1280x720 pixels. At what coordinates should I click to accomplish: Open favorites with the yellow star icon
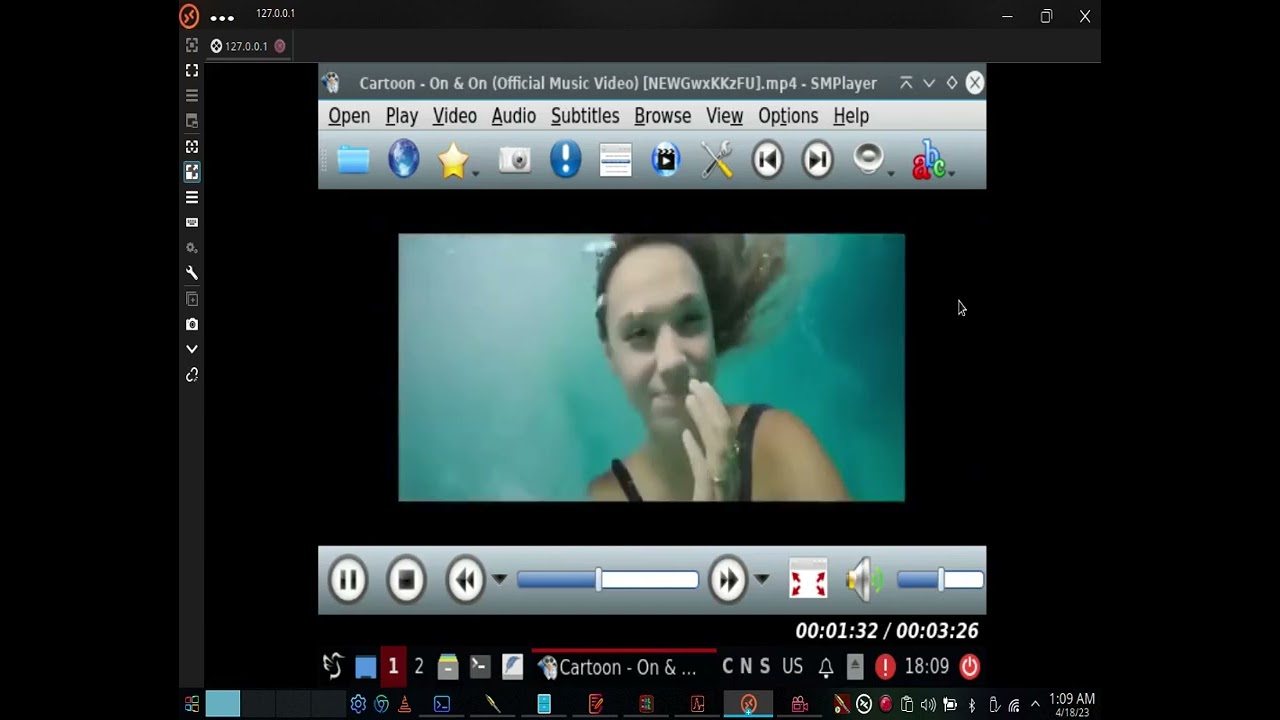coord(453,161)
